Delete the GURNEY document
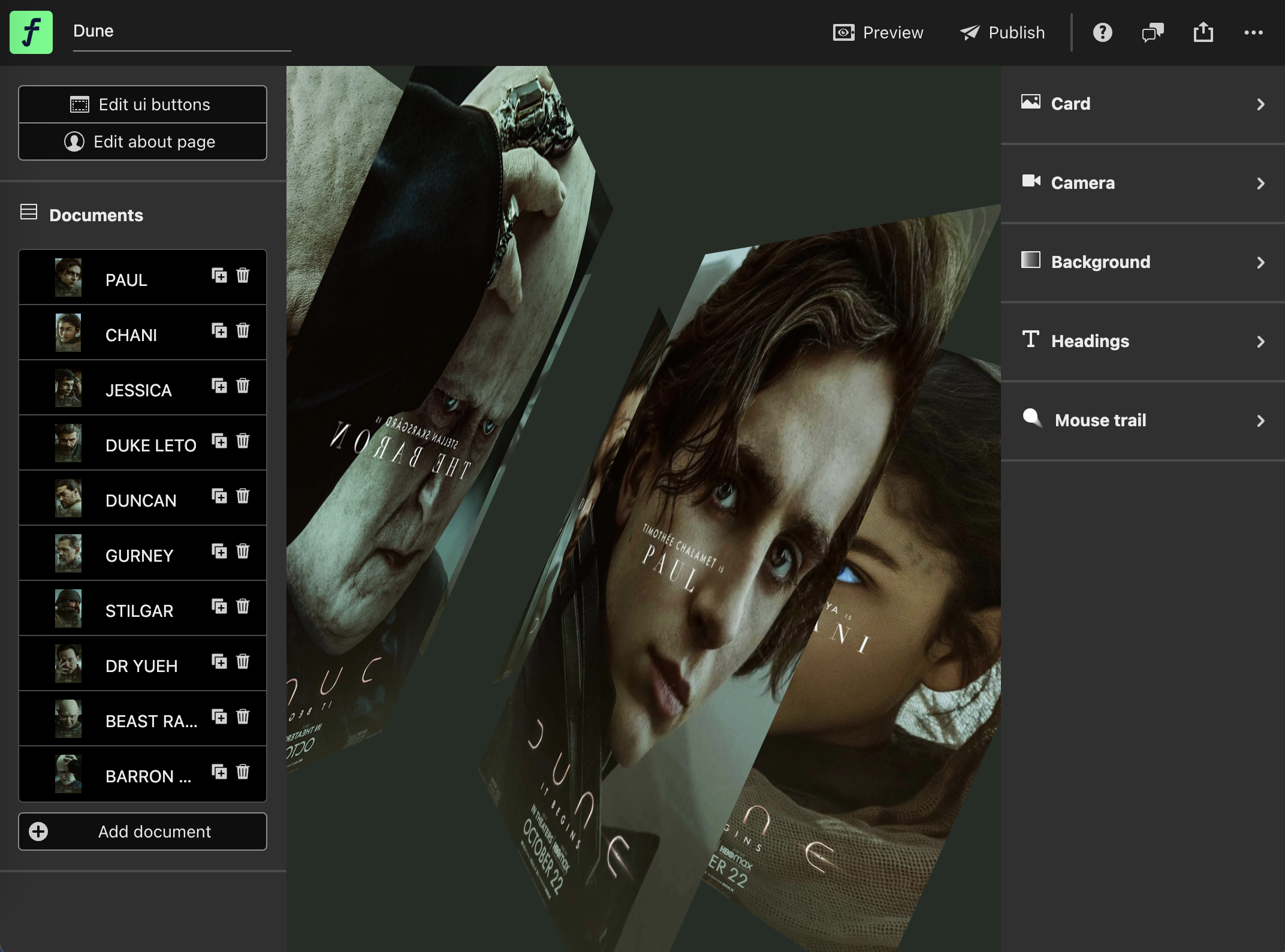1285x952 pixels. pyautogui.click(x=243, y=551)
